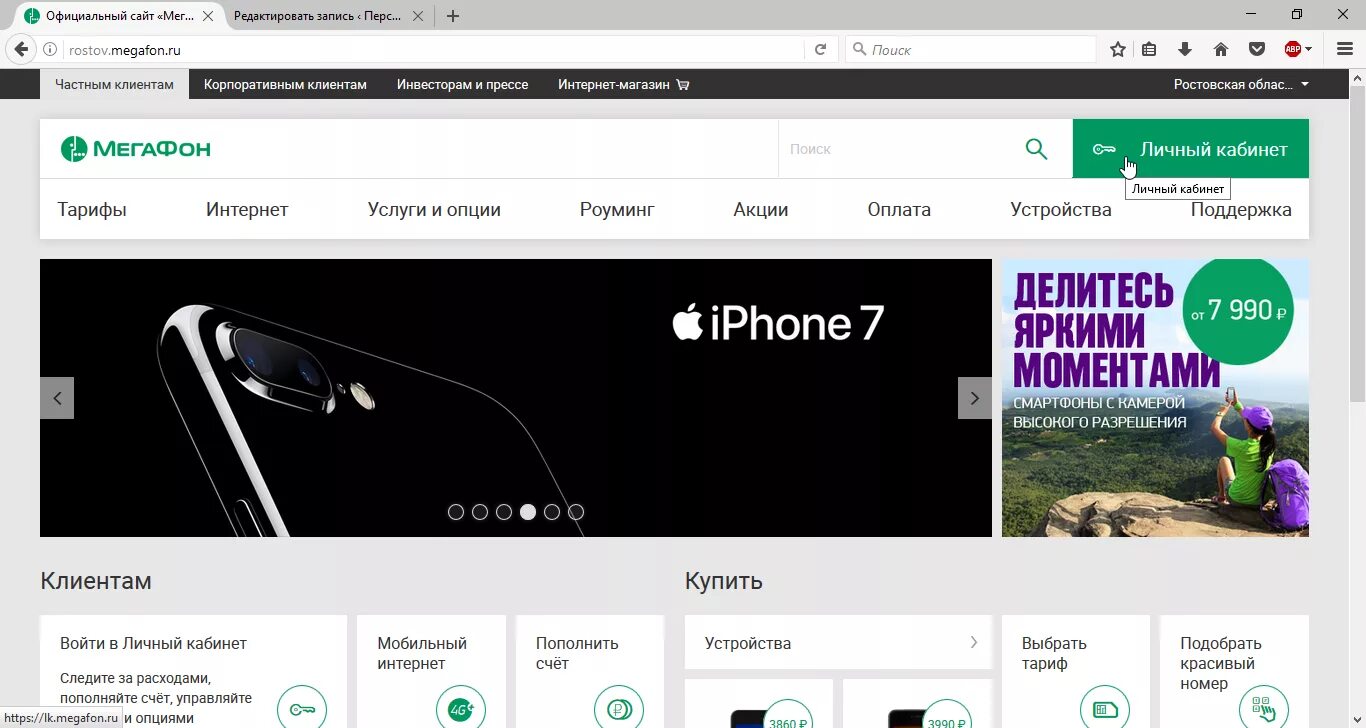Click the Делитесь яркими моментами promo banner
This screenshot has height=728, width=1366.
pos(1155,398)
